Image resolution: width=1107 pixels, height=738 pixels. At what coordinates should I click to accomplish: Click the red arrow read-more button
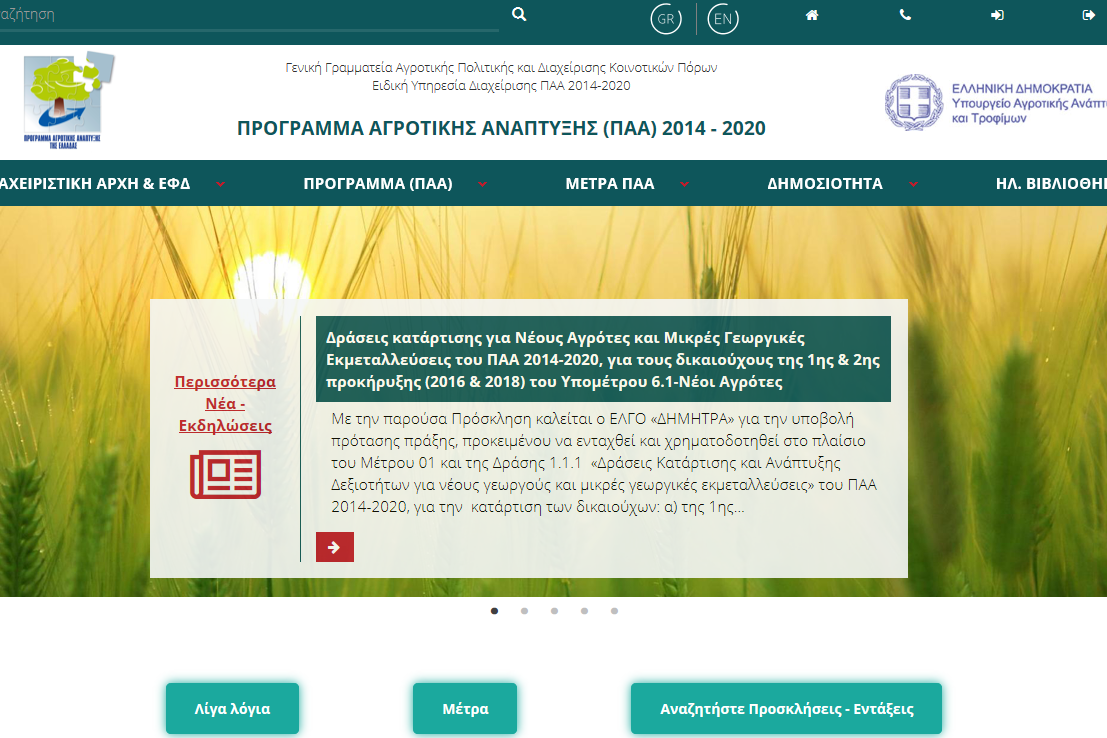point(334,547)
